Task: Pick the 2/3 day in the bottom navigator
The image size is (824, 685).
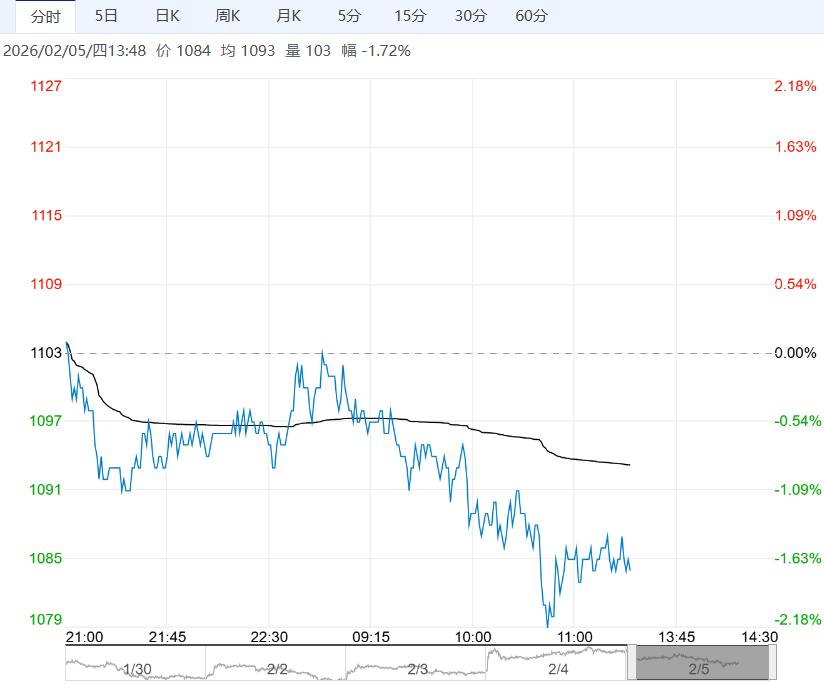Action: coord(417,665)
